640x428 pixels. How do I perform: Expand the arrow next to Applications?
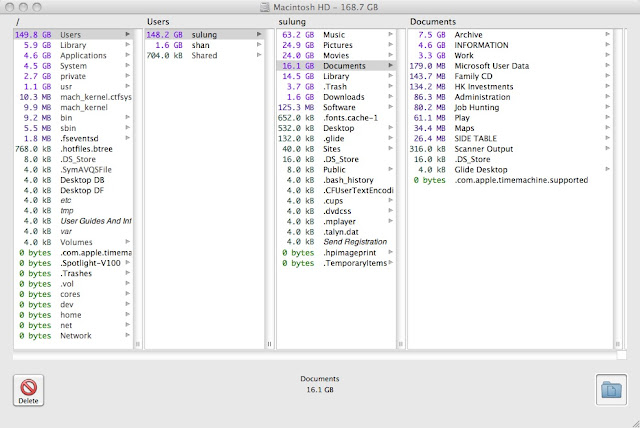128,55
